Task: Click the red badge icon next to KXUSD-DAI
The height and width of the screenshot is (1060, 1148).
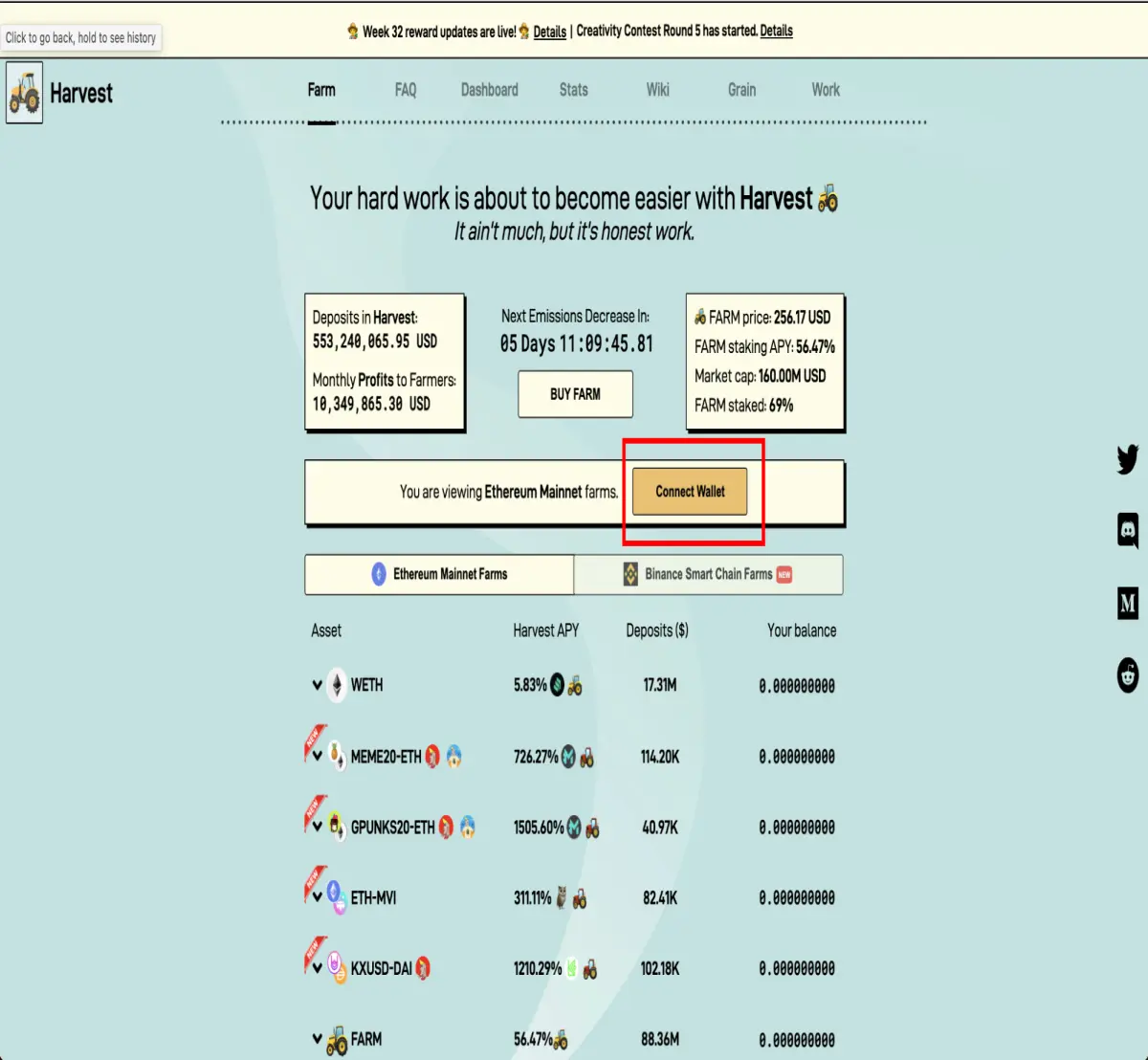Action: [x=423, y=968]
